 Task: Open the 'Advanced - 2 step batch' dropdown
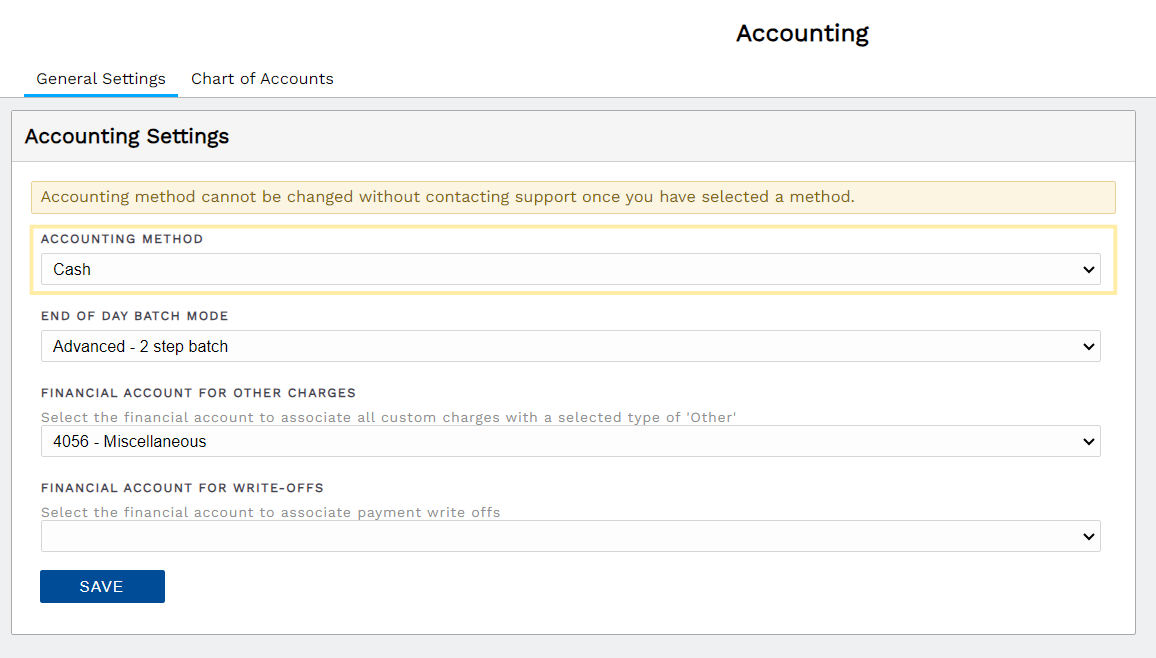(570, 346)
